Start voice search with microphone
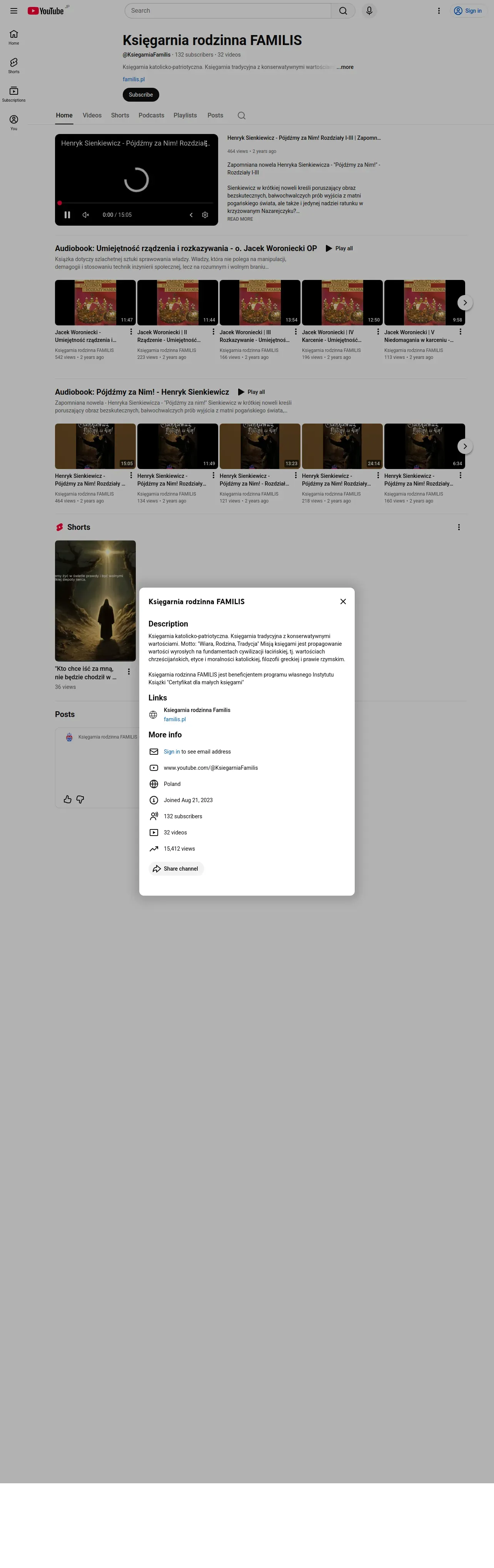The height and width of the screenshot is (1568, 494). 369,11
